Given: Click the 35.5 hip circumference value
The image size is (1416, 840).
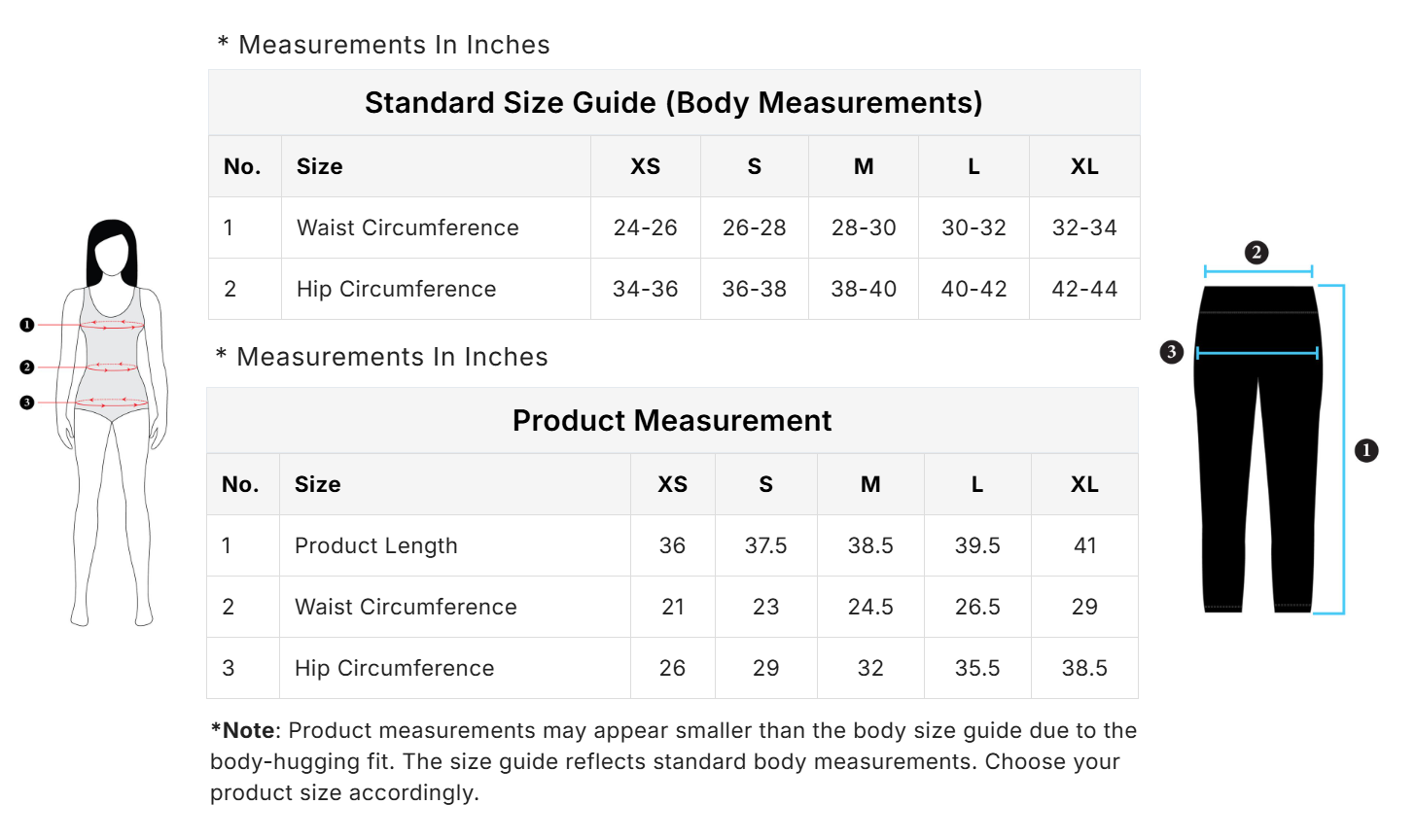Looking at the screenshot, I should [x=977, y=669].
